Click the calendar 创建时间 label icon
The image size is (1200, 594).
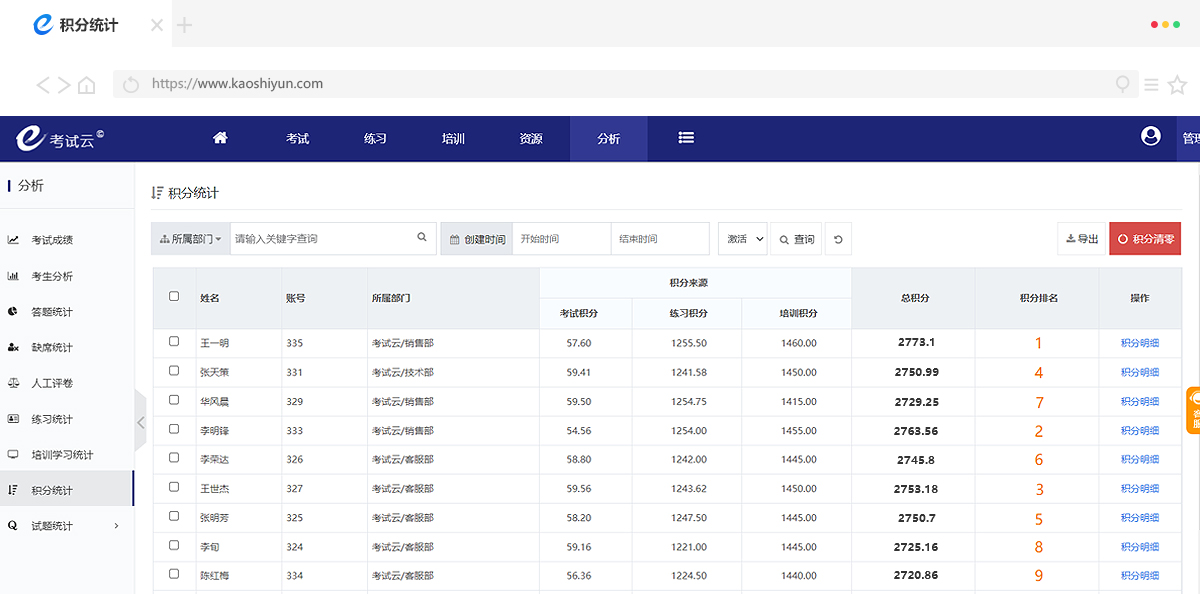[x=454, y=240]
